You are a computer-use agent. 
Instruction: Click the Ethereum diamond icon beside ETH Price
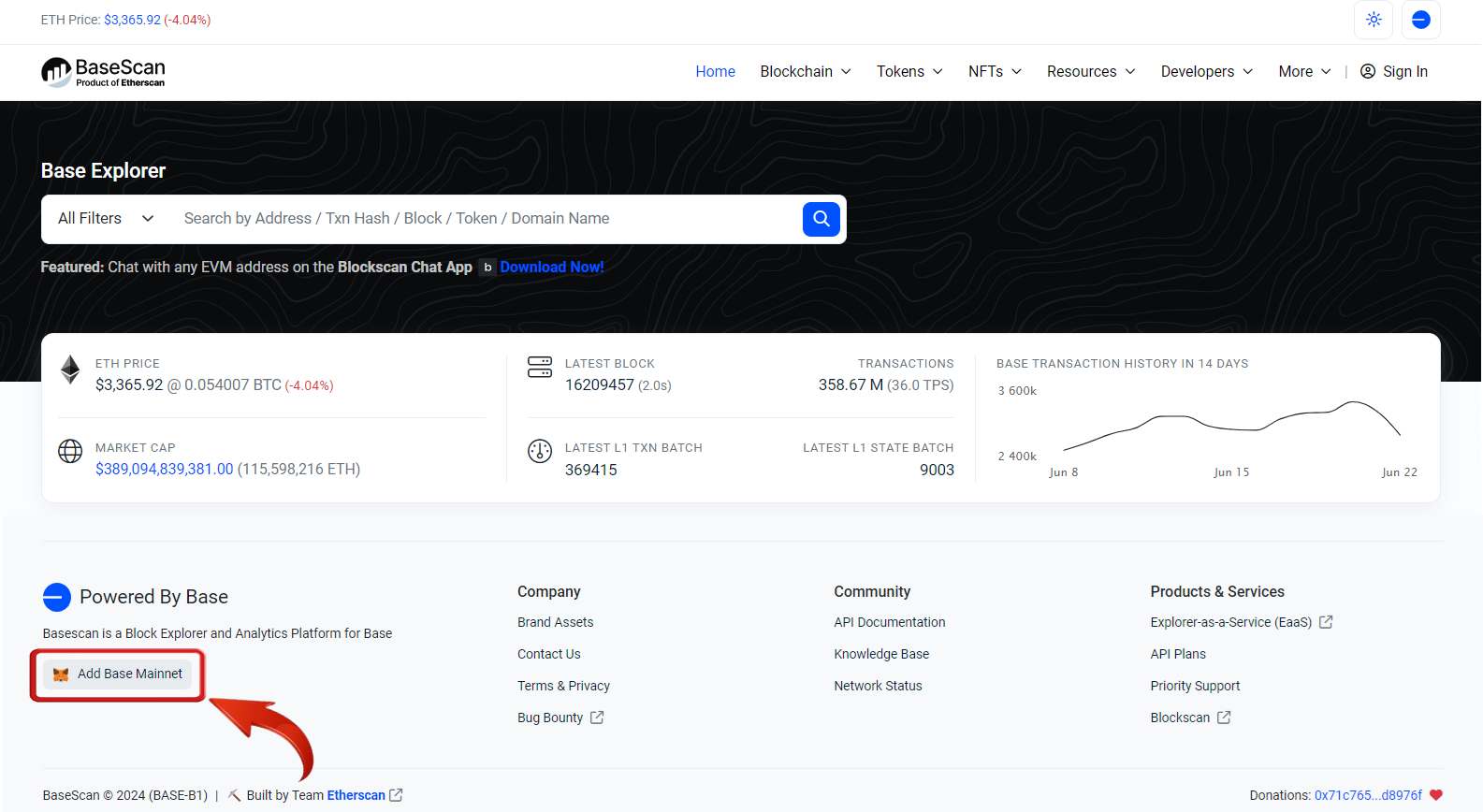tap(70, 370)
